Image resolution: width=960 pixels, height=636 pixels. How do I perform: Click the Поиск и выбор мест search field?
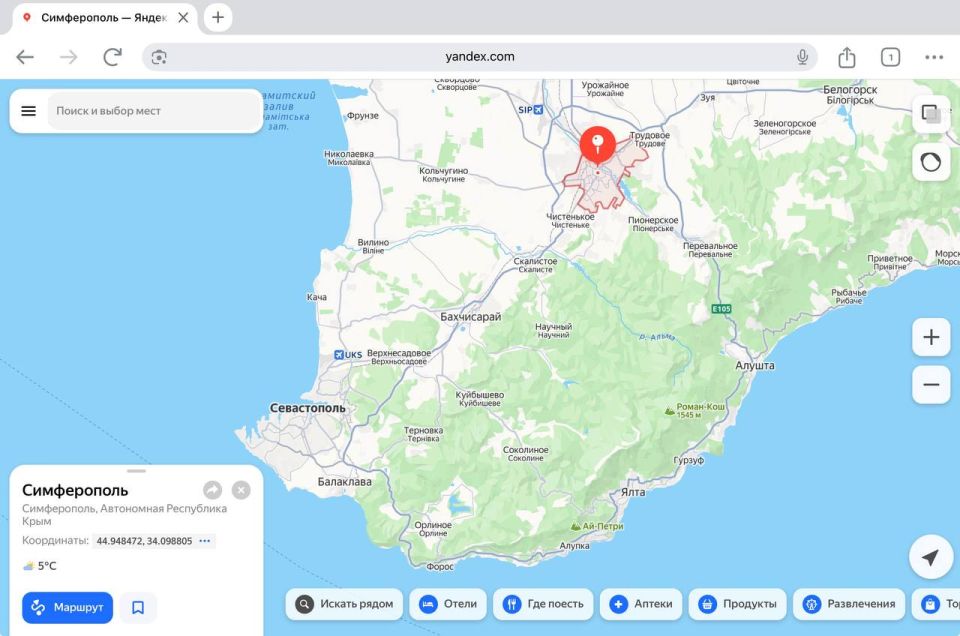click(150, 111)
